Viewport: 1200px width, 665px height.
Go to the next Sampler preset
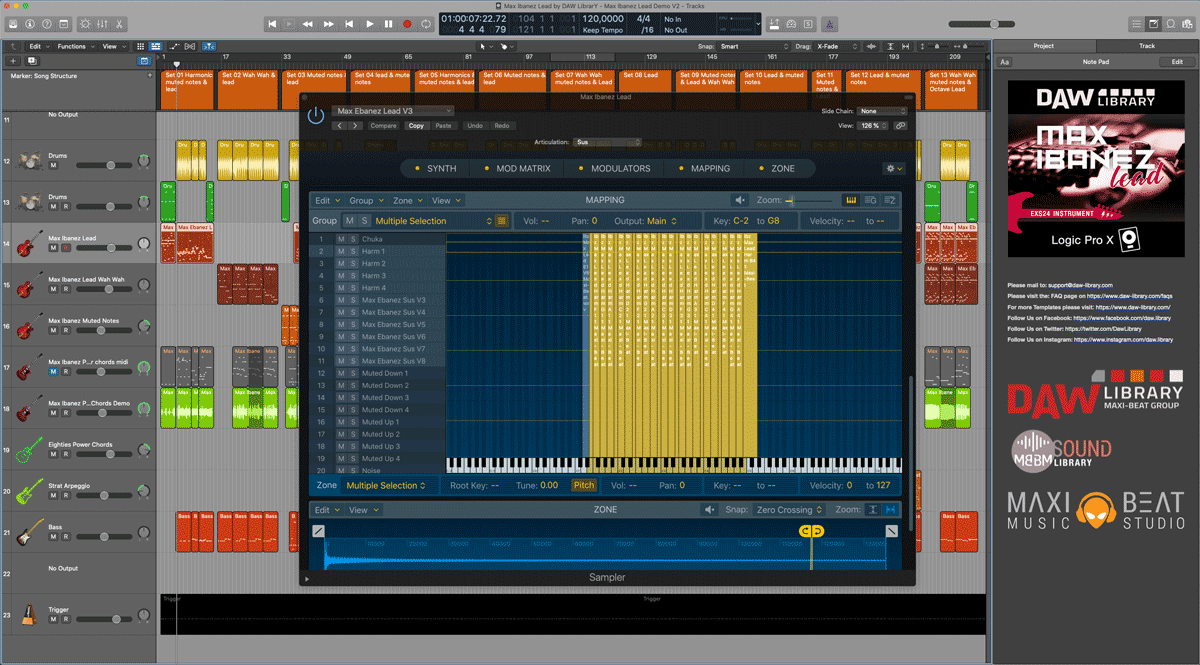(x=354, y=126)
